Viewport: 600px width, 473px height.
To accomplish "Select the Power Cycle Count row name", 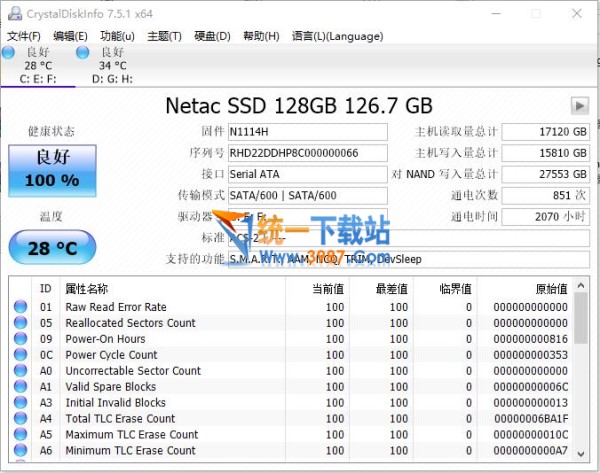I will 111,355.
